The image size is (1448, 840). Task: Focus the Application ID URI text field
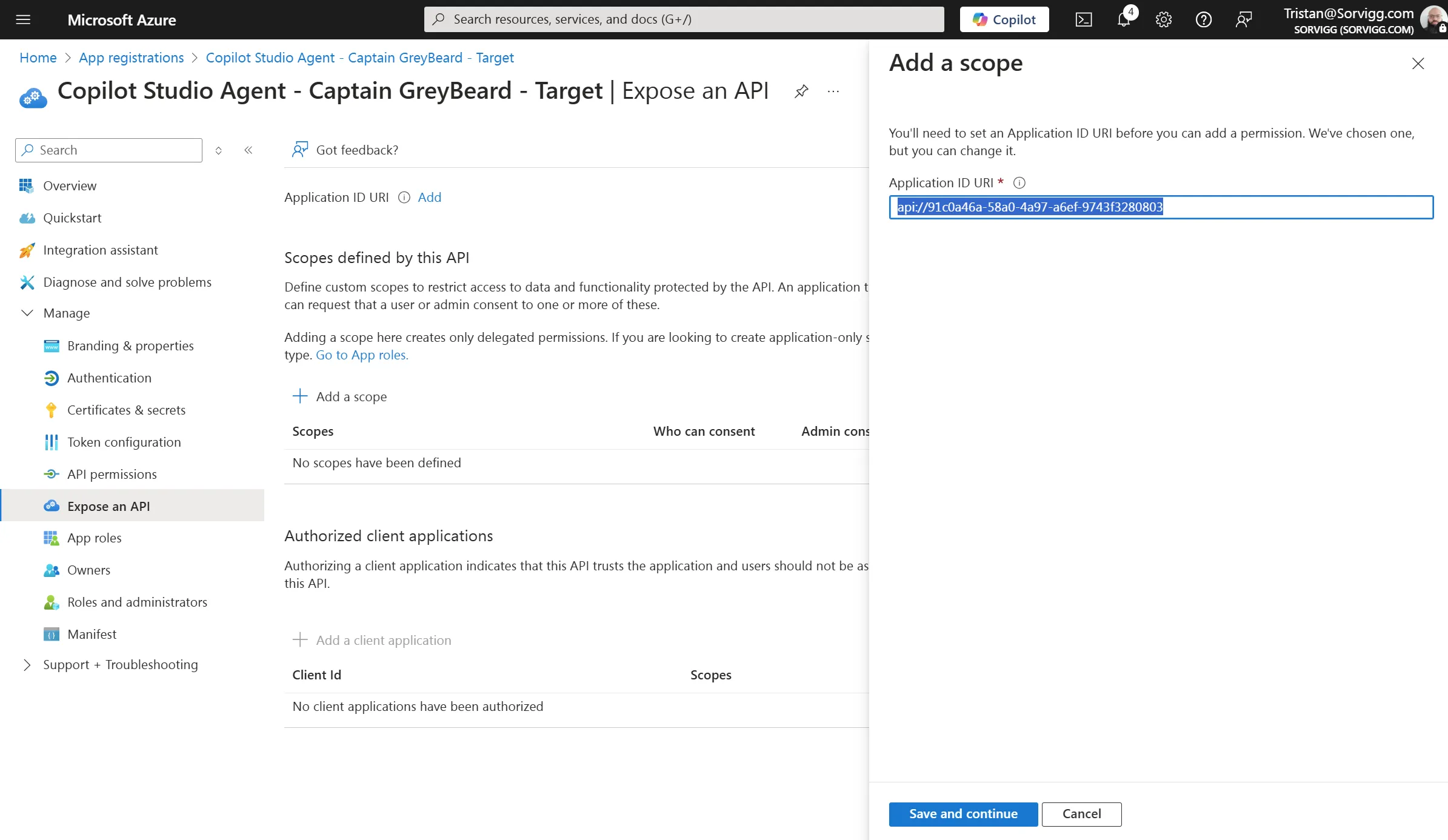point(1161,207)
